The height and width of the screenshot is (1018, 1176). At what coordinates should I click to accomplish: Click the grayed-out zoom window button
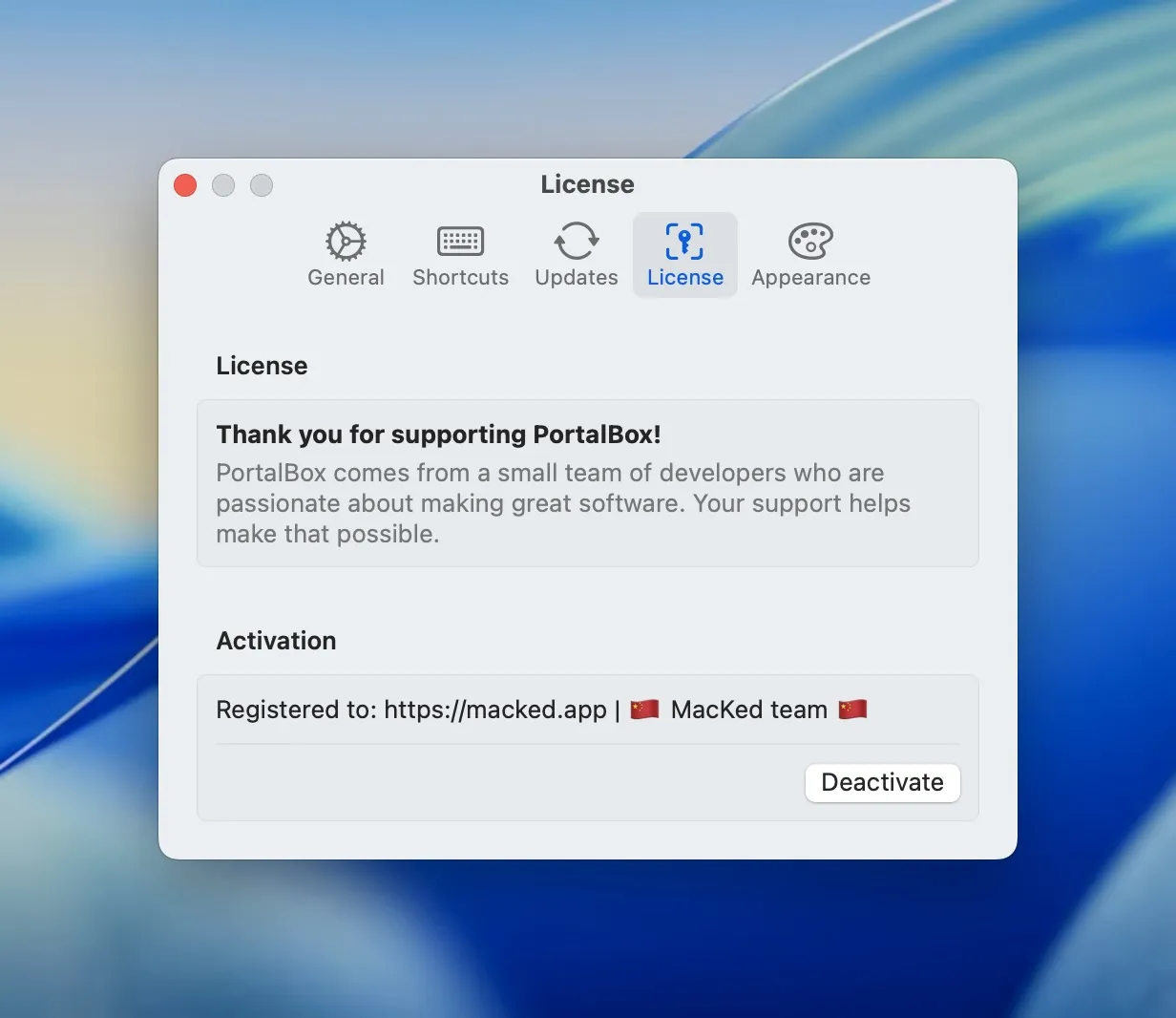(x=262, y=185)
